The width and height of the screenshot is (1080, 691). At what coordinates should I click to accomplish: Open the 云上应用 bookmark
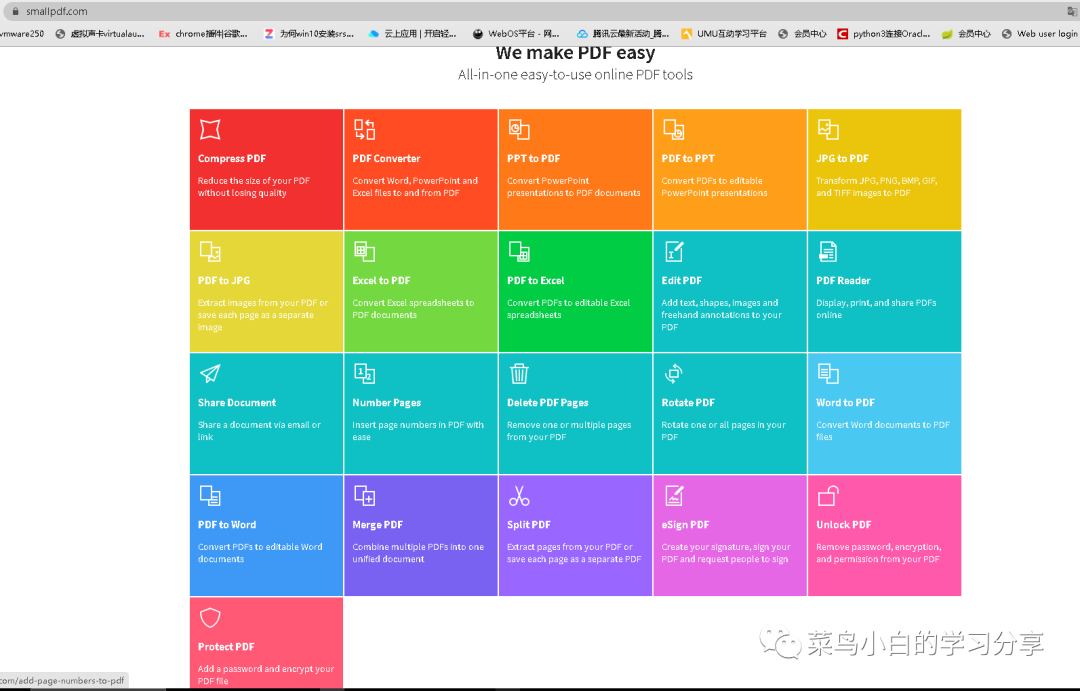pos(412,33)
